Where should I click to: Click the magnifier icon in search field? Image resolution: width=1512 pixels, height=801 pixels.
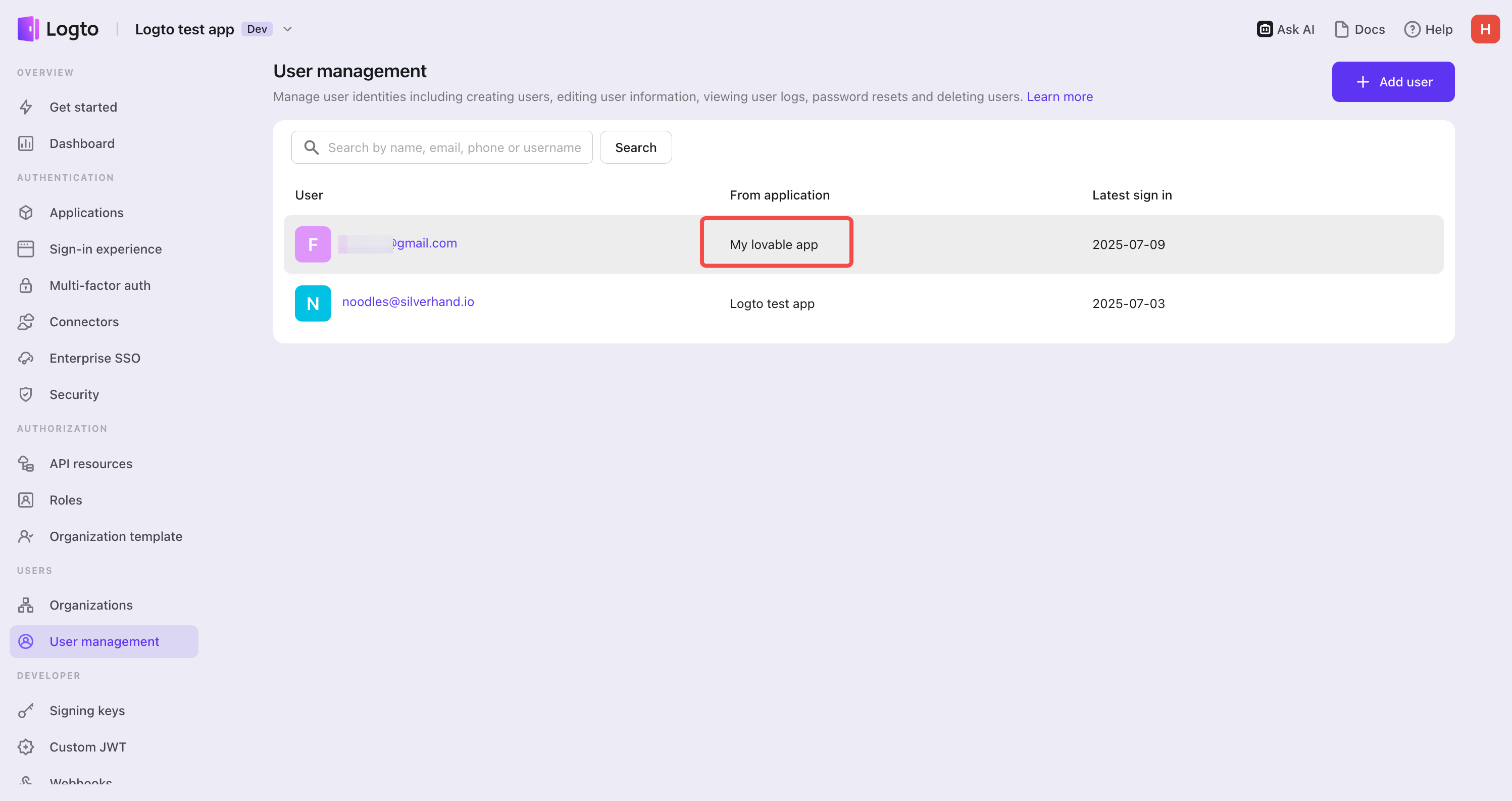point(312,147)
